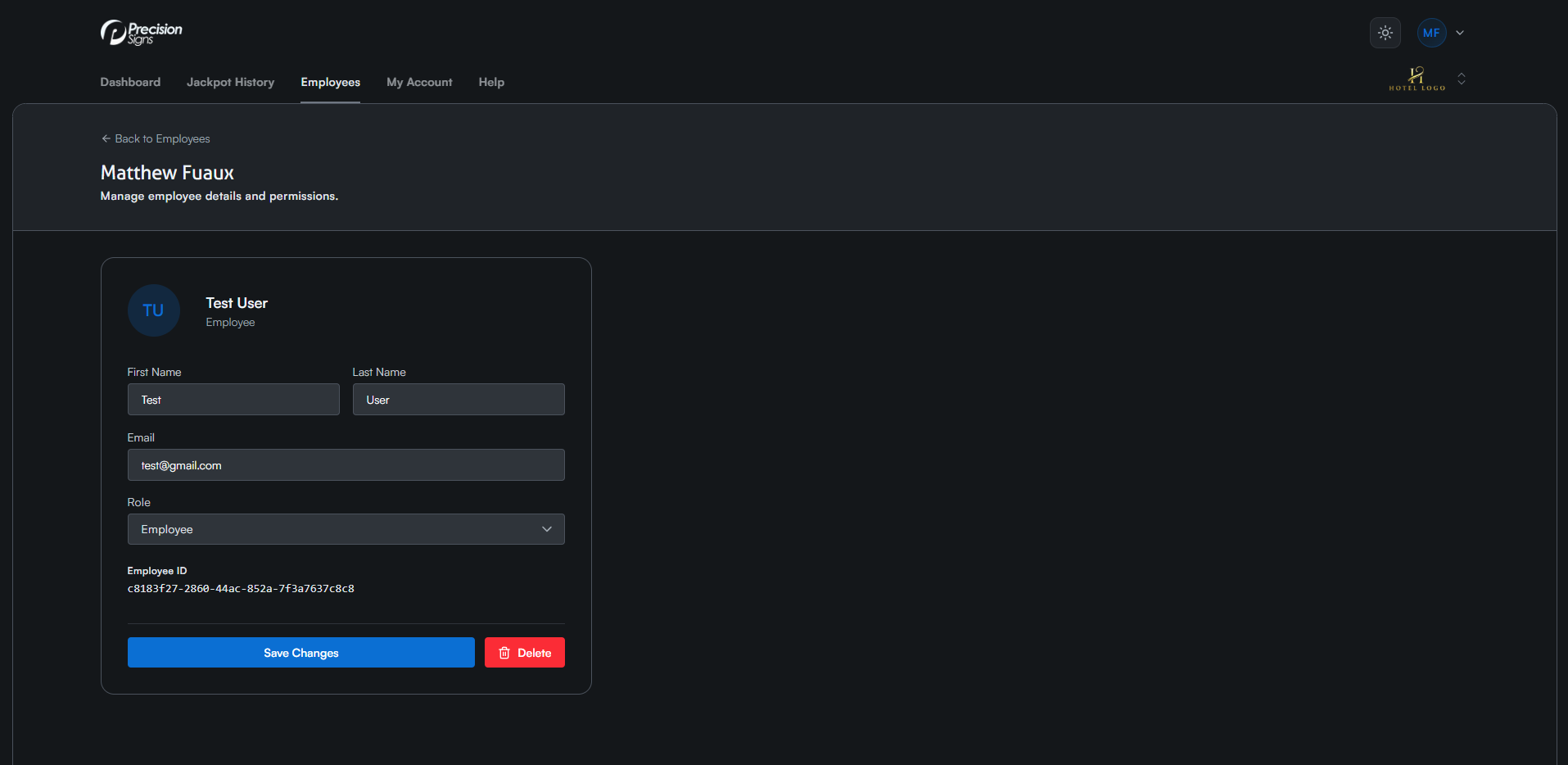Click the Employee ID value text
This screenshot has width=1568, height=765.
point(241,588)
